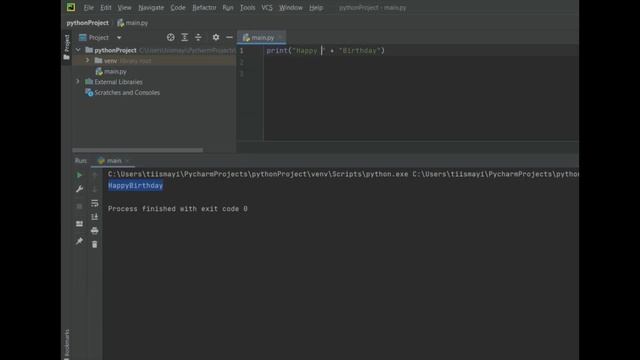The width and height of the screenshot is (640, 360).
Task: Open the Tools menu
Action: point(247,7)
